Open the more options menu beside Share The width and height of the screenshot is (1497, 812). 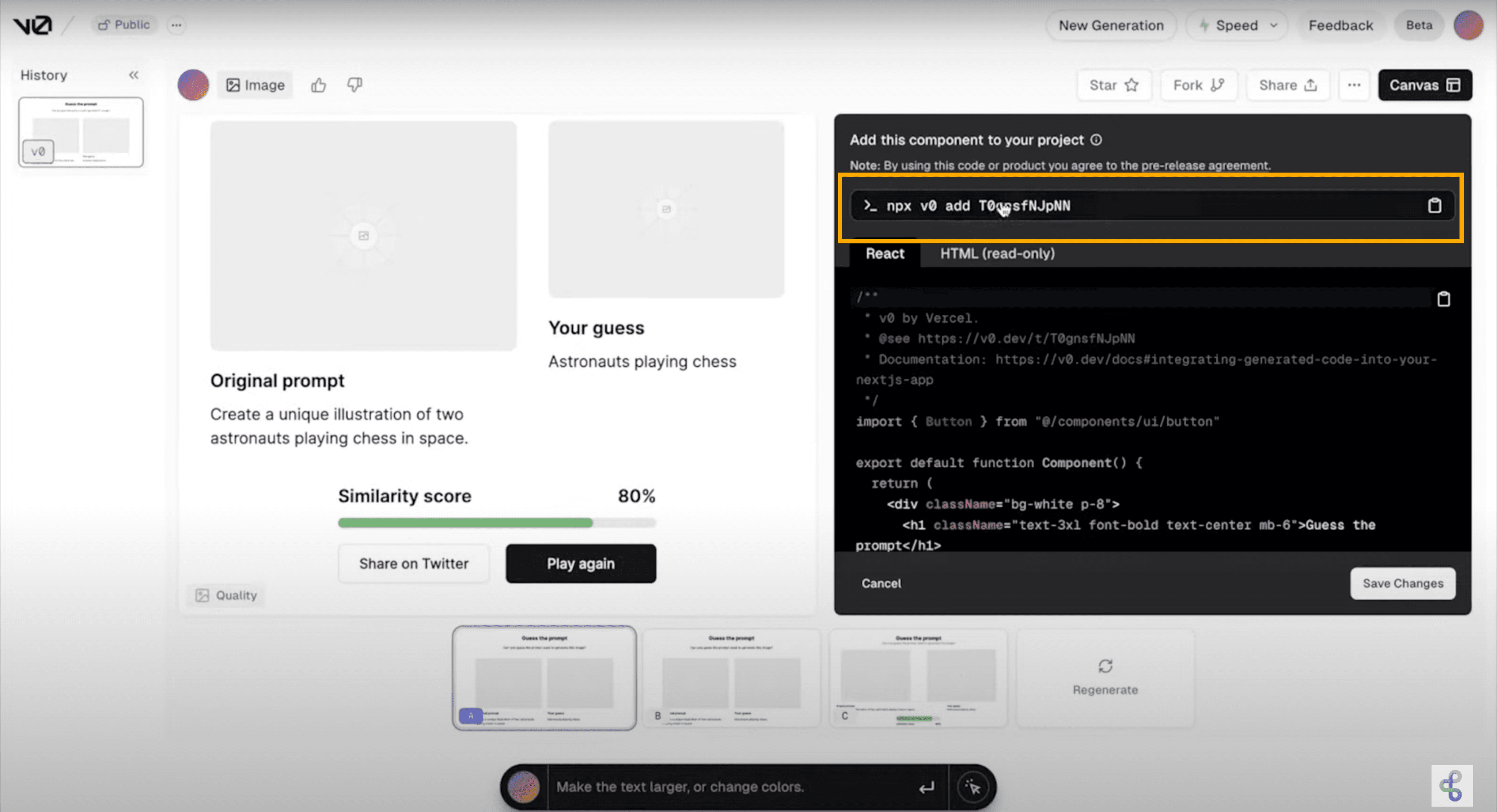pyautogui.click(x=1354, y=85)
